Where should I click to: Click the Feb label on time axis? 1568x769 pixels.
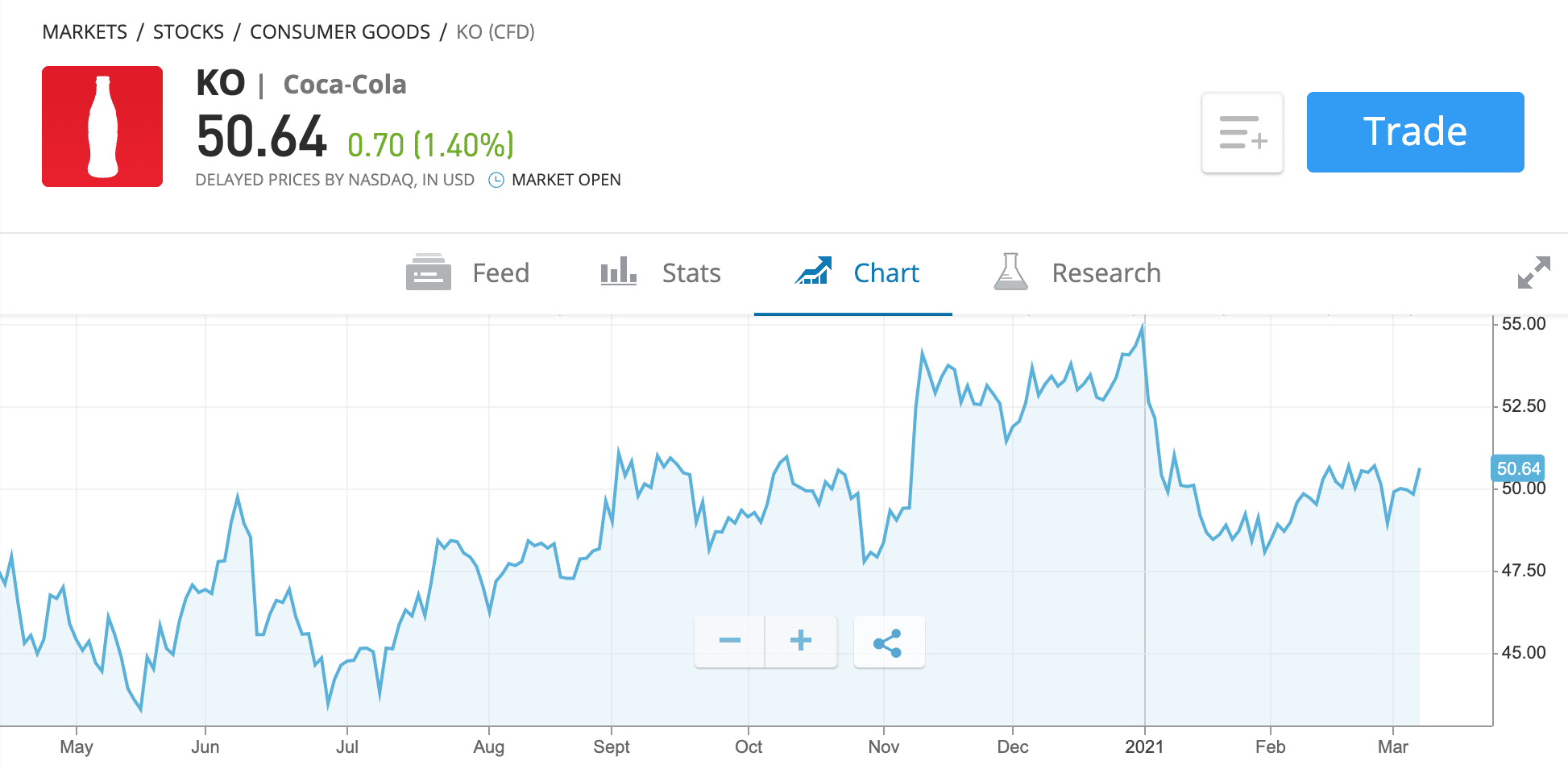(x=1271, y=746)
